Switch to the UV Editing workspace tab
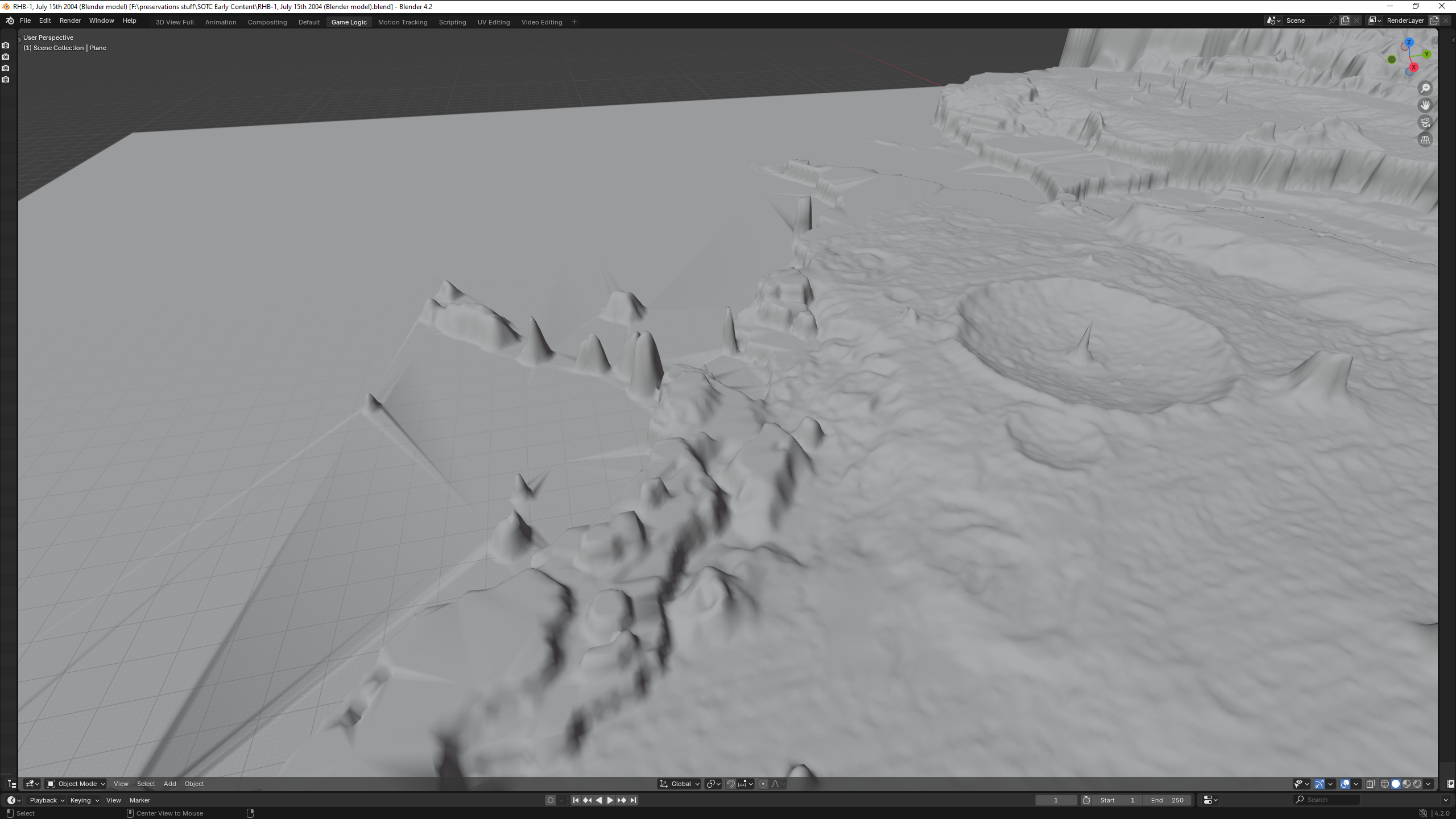Image resolution: width=1456 pixels, height=819 pixels. click(x=493, y=22)
